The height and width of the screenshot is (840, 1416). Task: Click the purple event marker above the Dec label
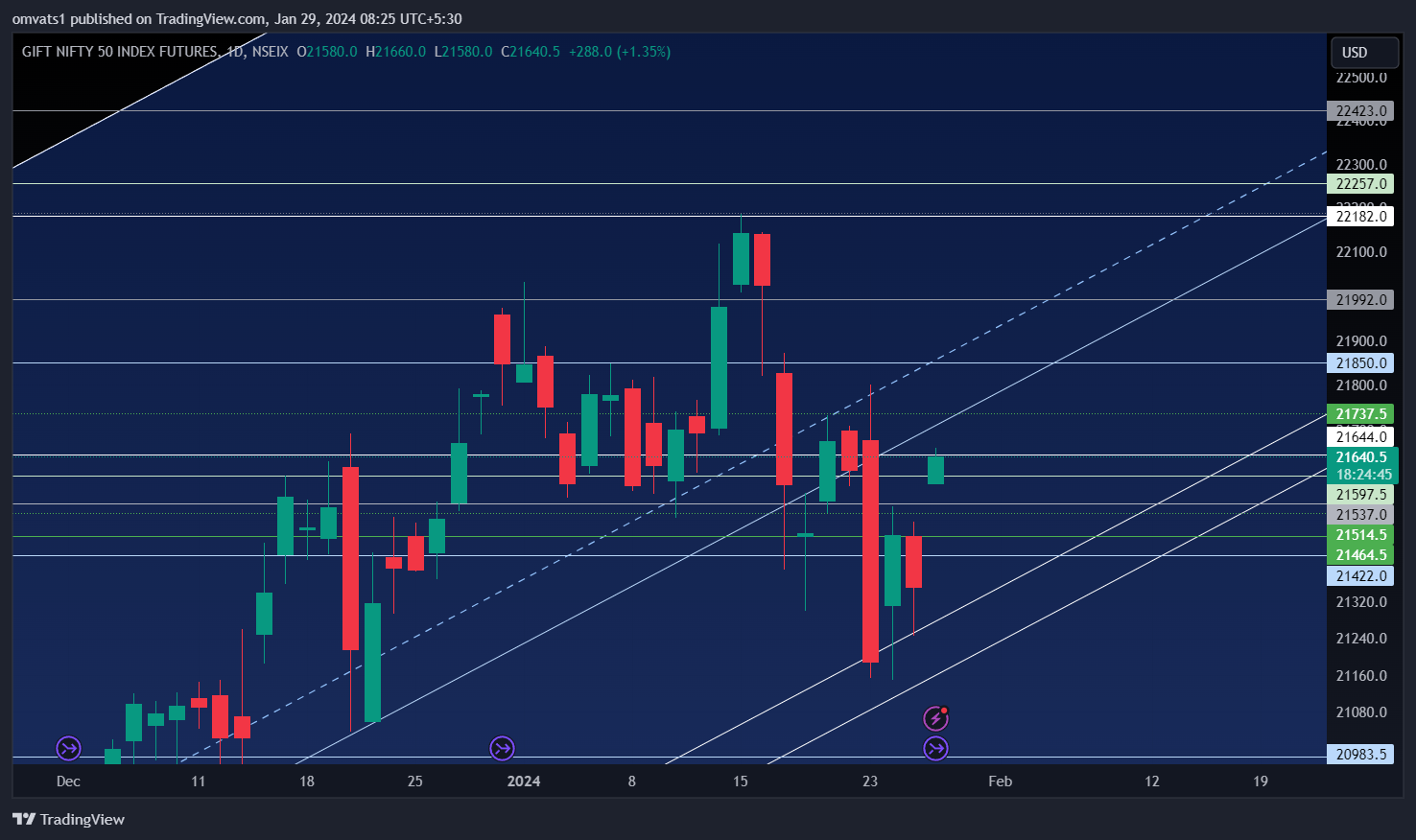coord(68,748)
